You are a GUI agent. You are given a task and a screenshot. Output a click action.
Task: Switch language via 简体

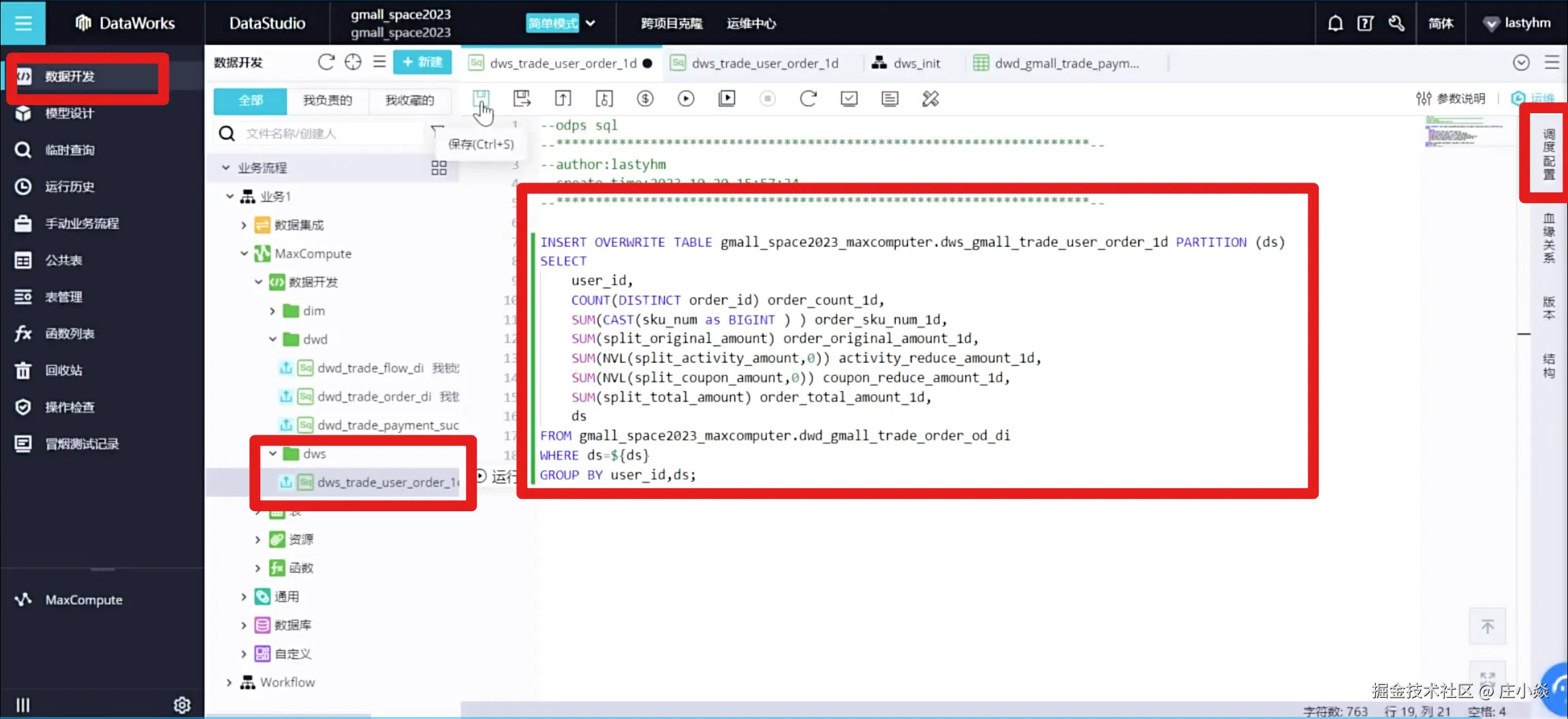[1441, 23]
